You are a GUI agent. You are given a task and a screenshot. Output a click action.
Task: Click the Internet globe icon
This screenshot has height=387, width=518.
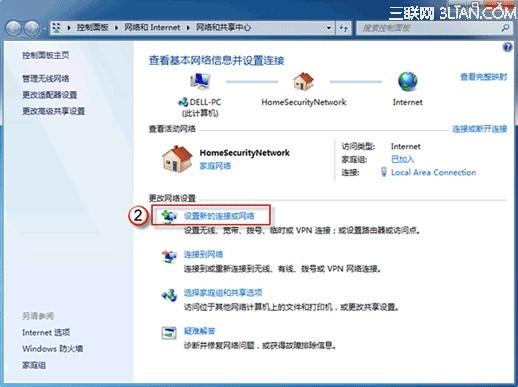point(407,81)
